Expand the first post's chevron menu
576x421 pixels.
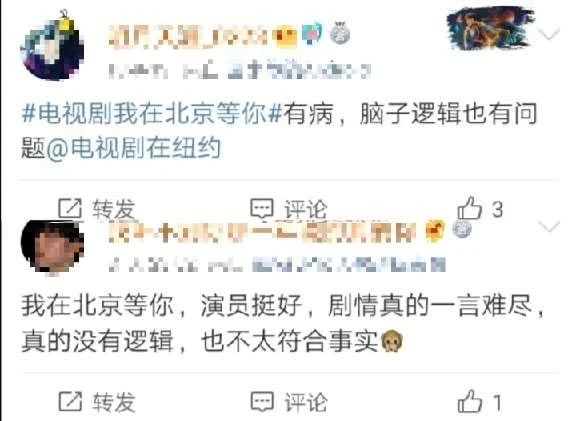(x=550, y=34)
